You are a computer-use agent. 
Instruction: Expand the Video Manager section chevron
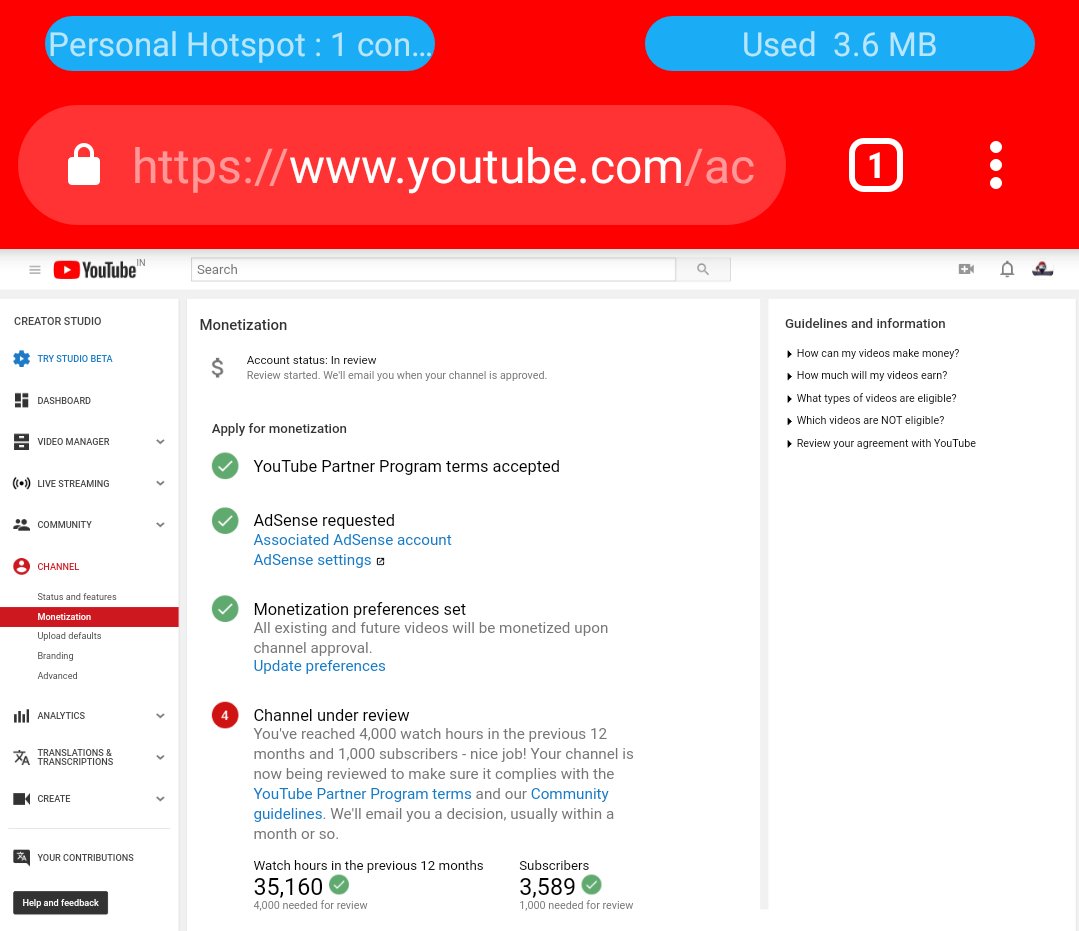pyautogui.click(x=160, y=442)
